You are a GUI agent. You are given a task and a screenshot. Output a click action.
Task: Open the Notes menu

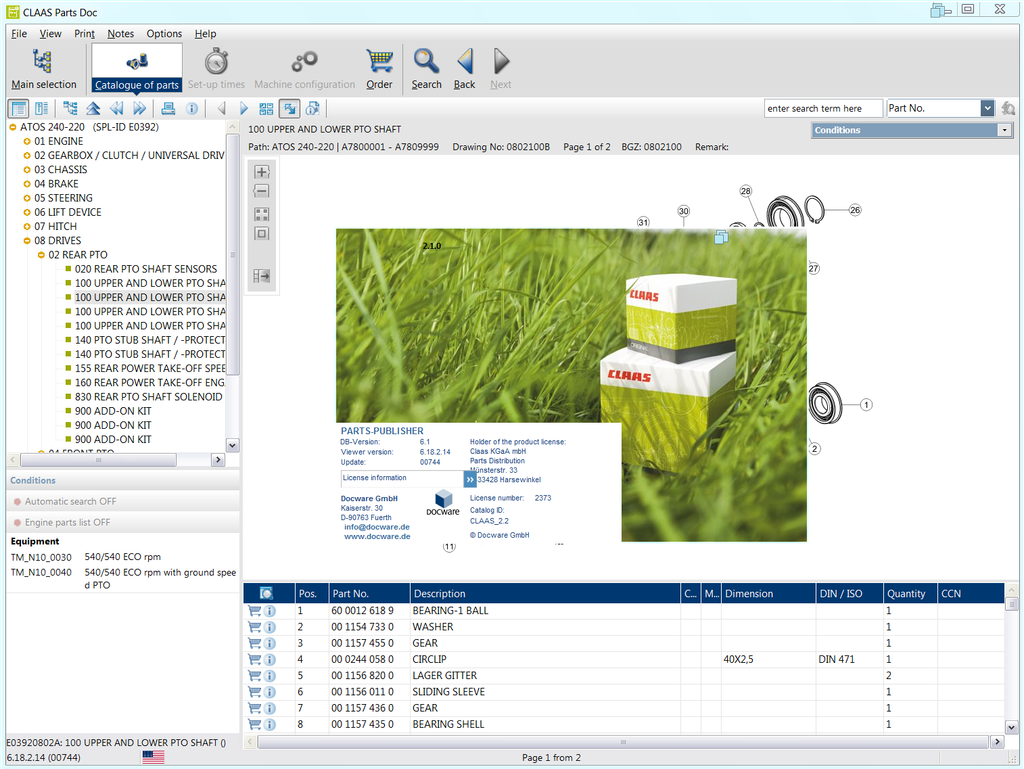120,34
